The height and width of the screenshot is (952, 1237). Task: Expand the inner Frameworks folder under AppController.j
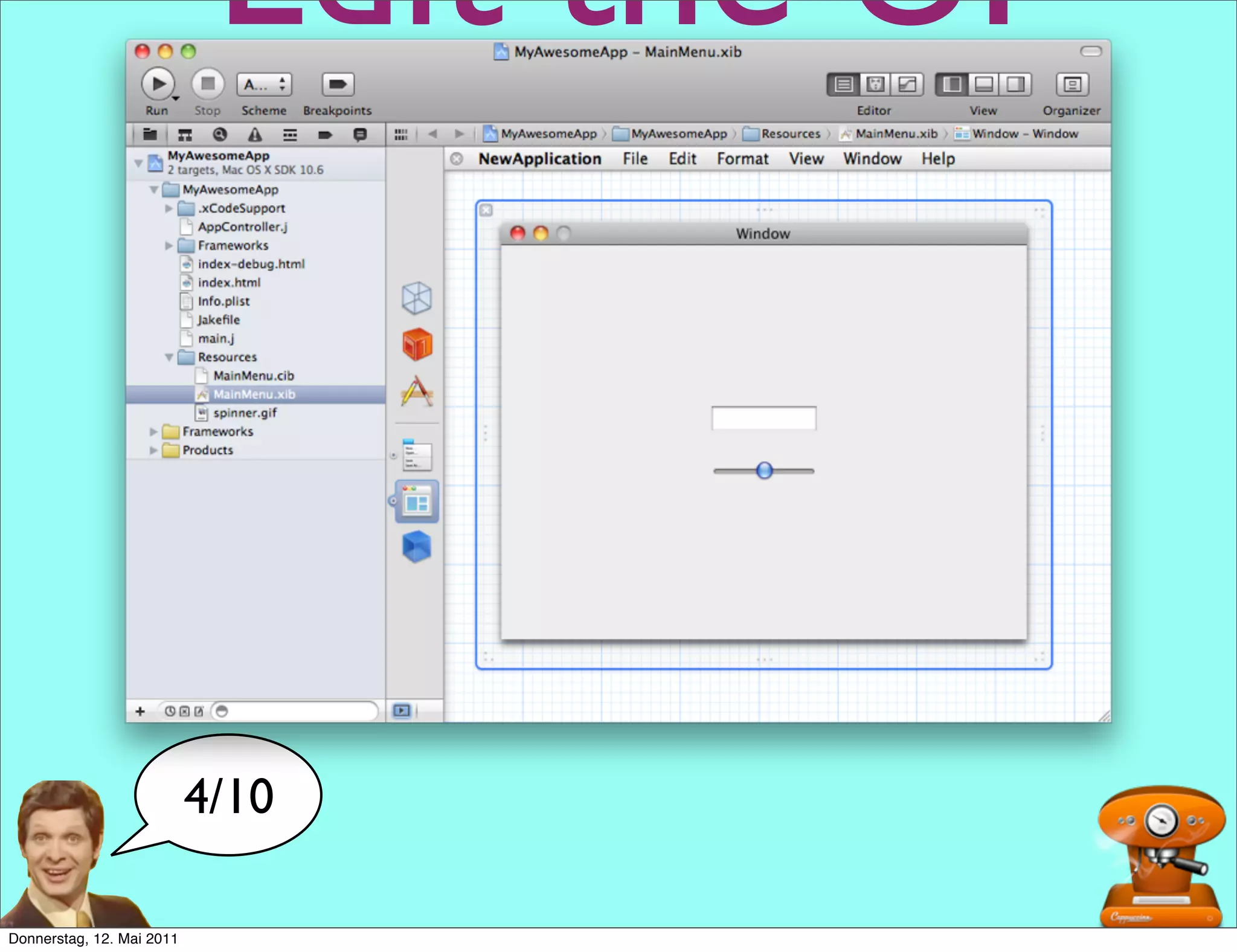coord(169,245)
